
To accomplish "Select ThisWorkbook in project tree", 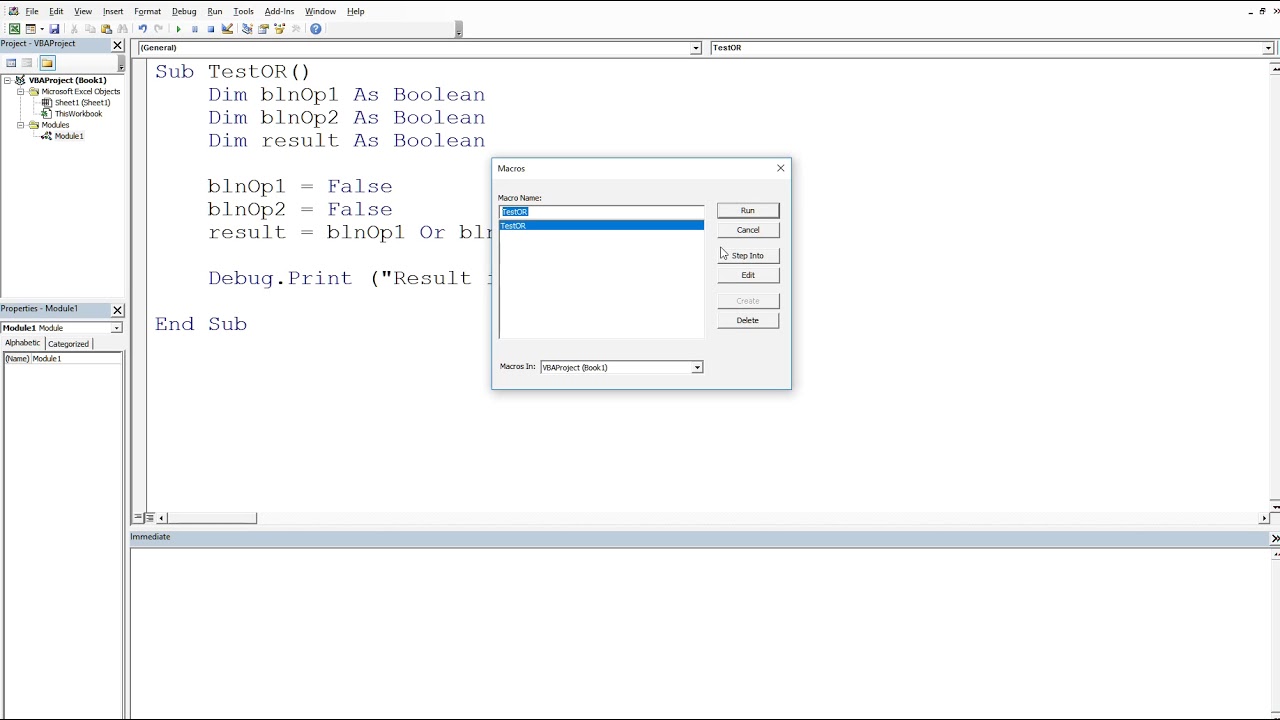I will 78,114.
